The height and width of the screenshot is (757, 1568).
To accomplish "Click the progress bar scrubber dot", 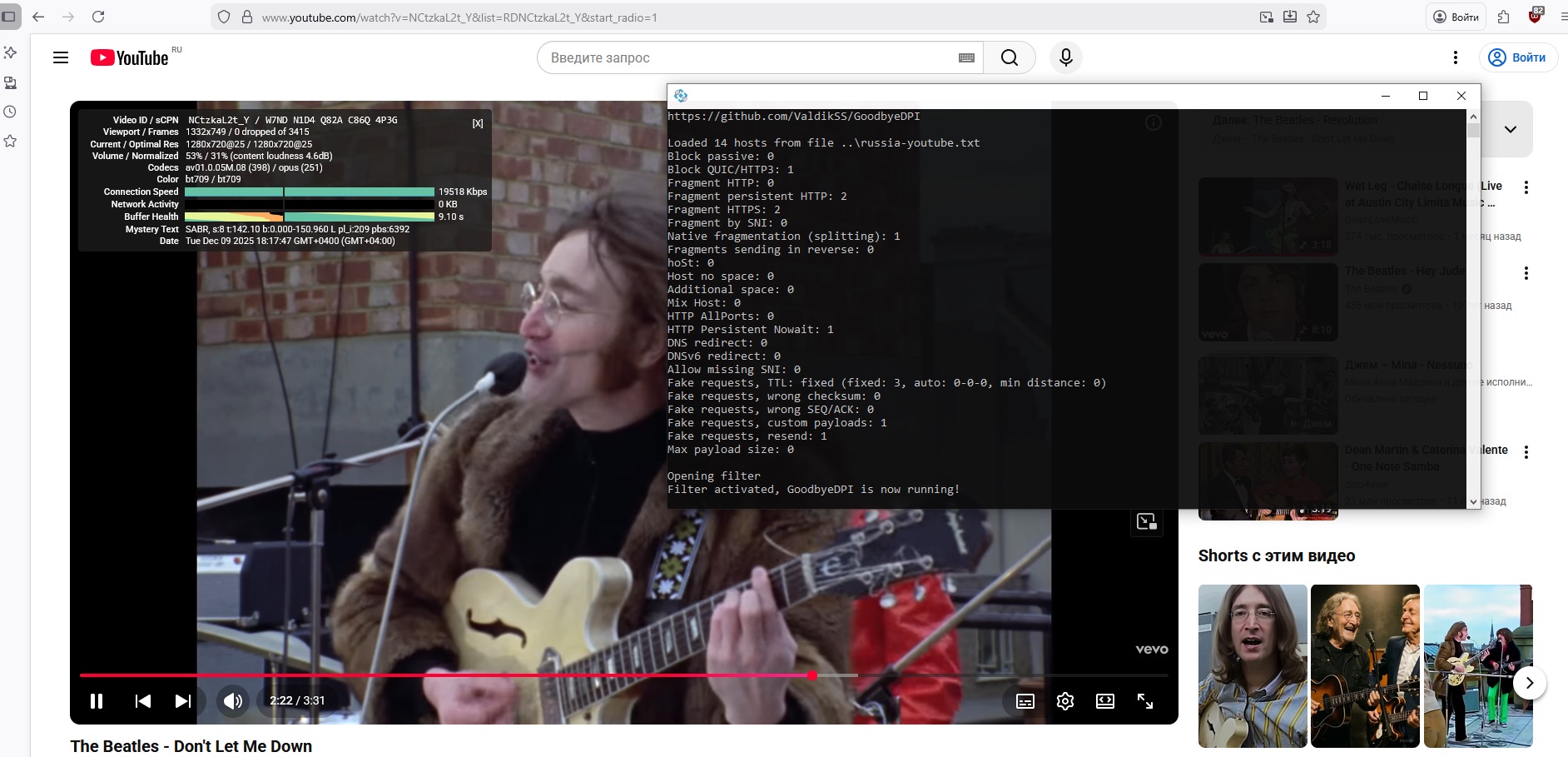I will click(x=811, y=675).
